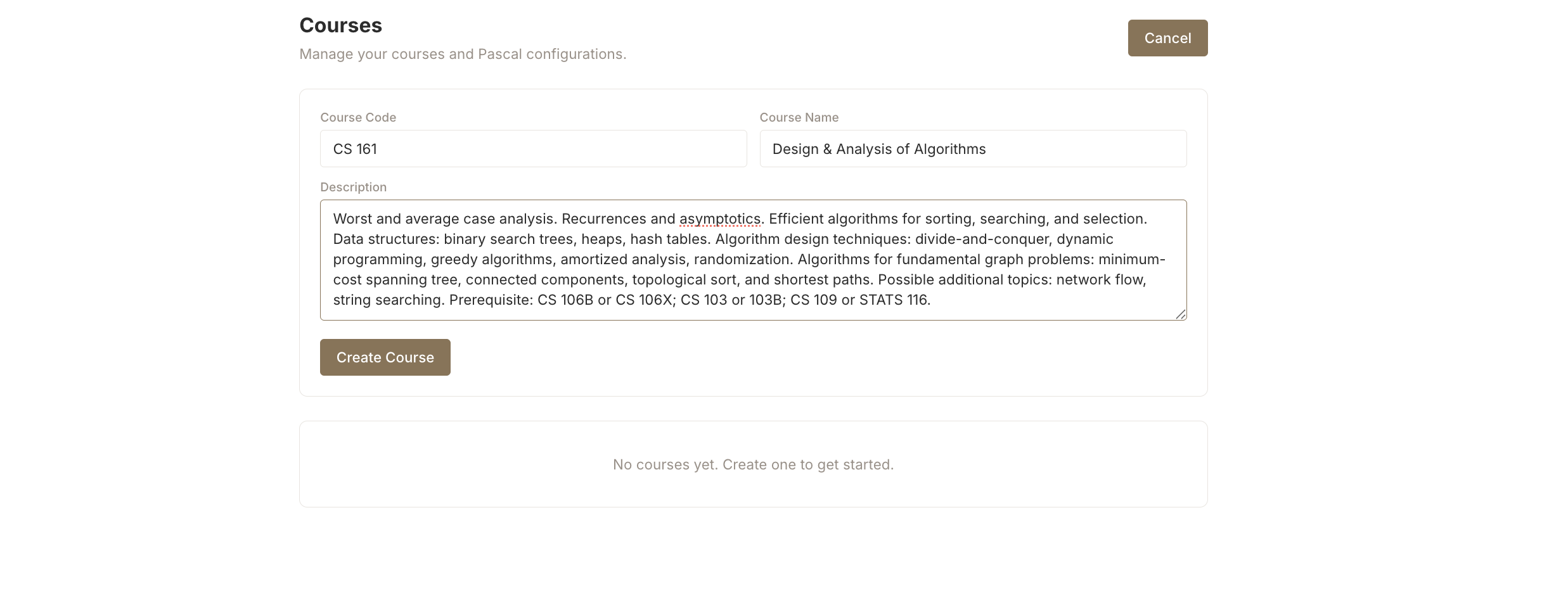The image size is (1568, 593).
Task: Click the "Courses" page heading
Action: pos(340,25)
